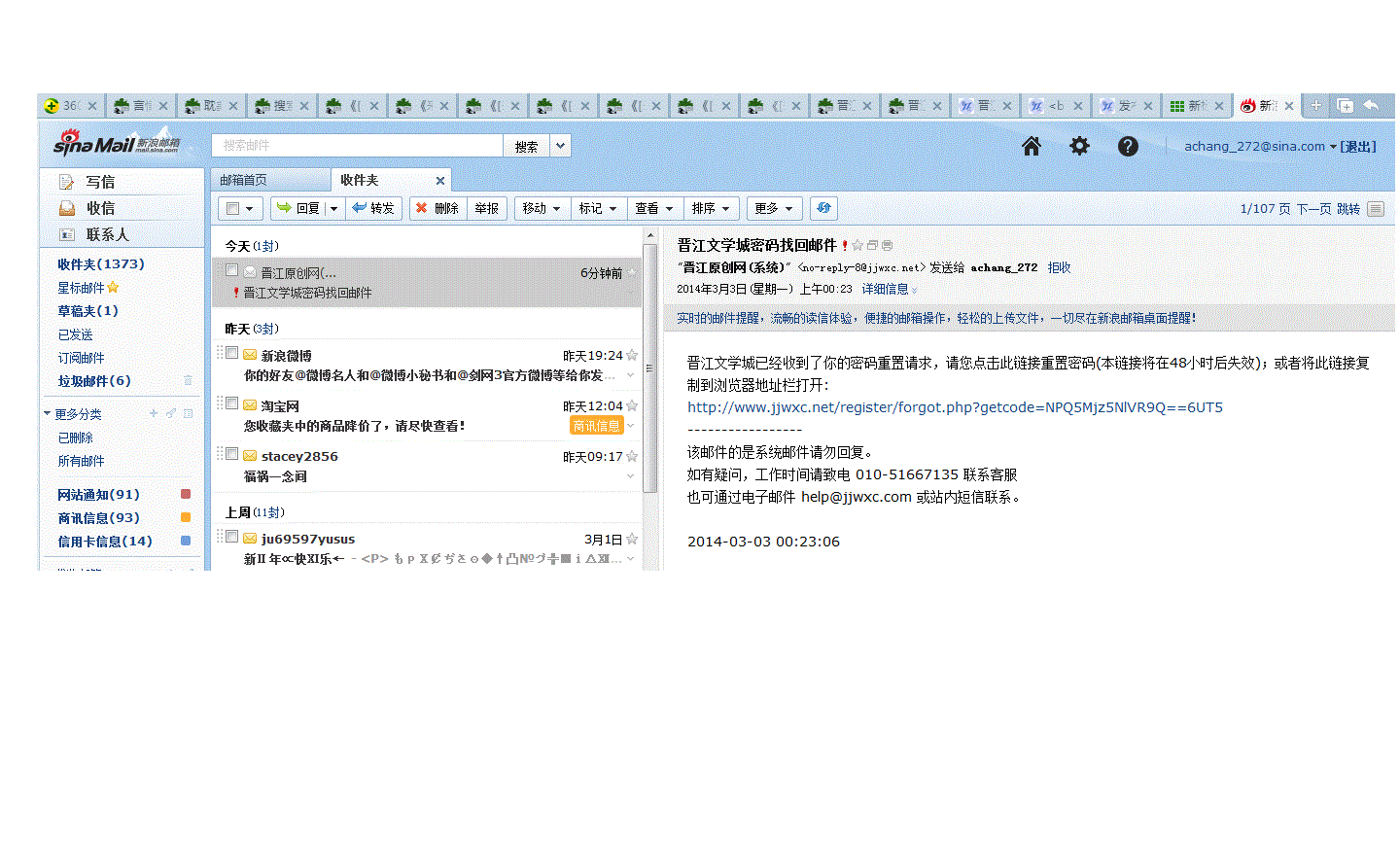Image resolution: width=1400 pixels, height=841 pixels.
Task: Open 联系人 contacts icon
Action: (67, 234)
